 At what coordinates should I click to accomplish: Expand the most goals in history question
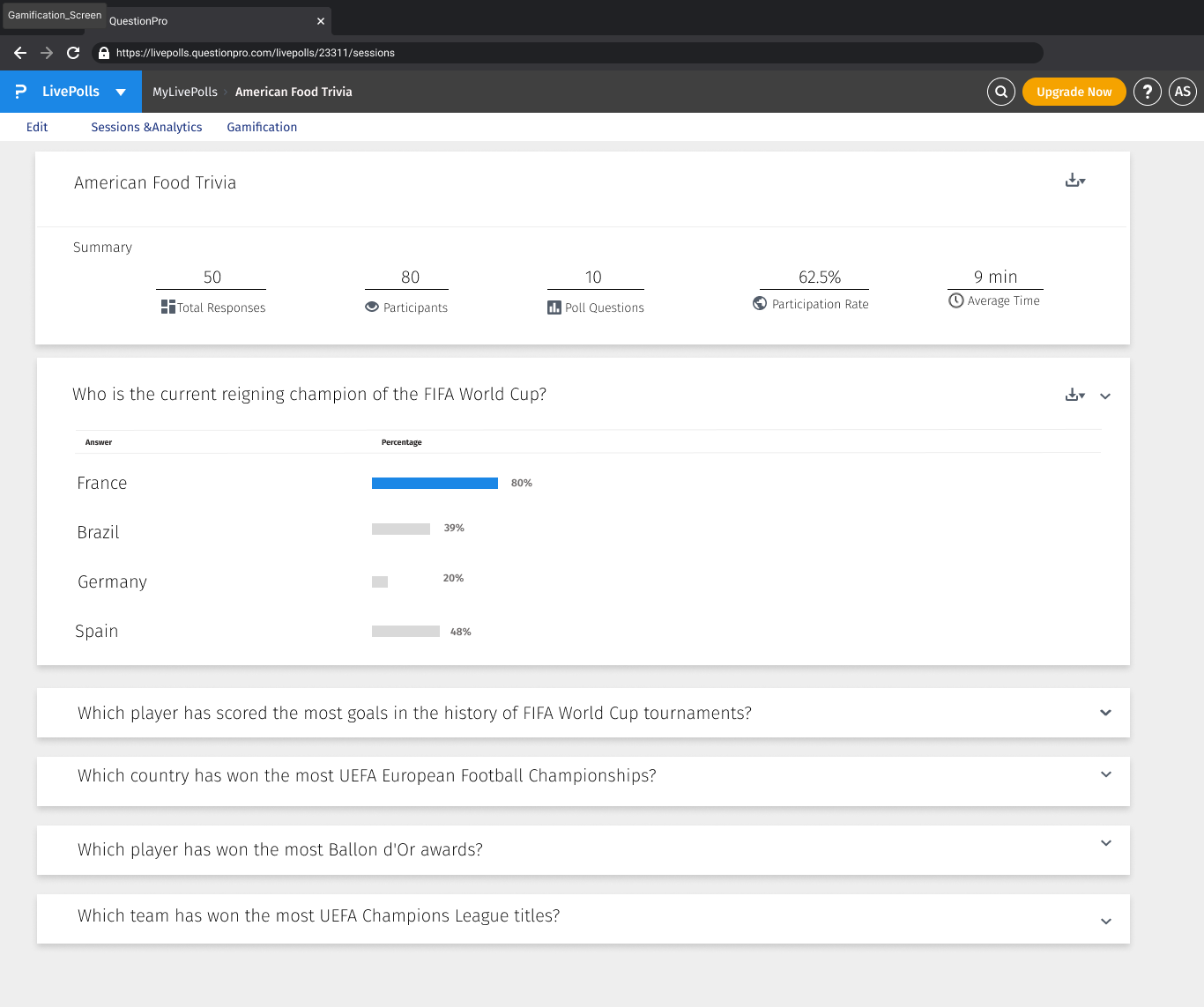1105,713
